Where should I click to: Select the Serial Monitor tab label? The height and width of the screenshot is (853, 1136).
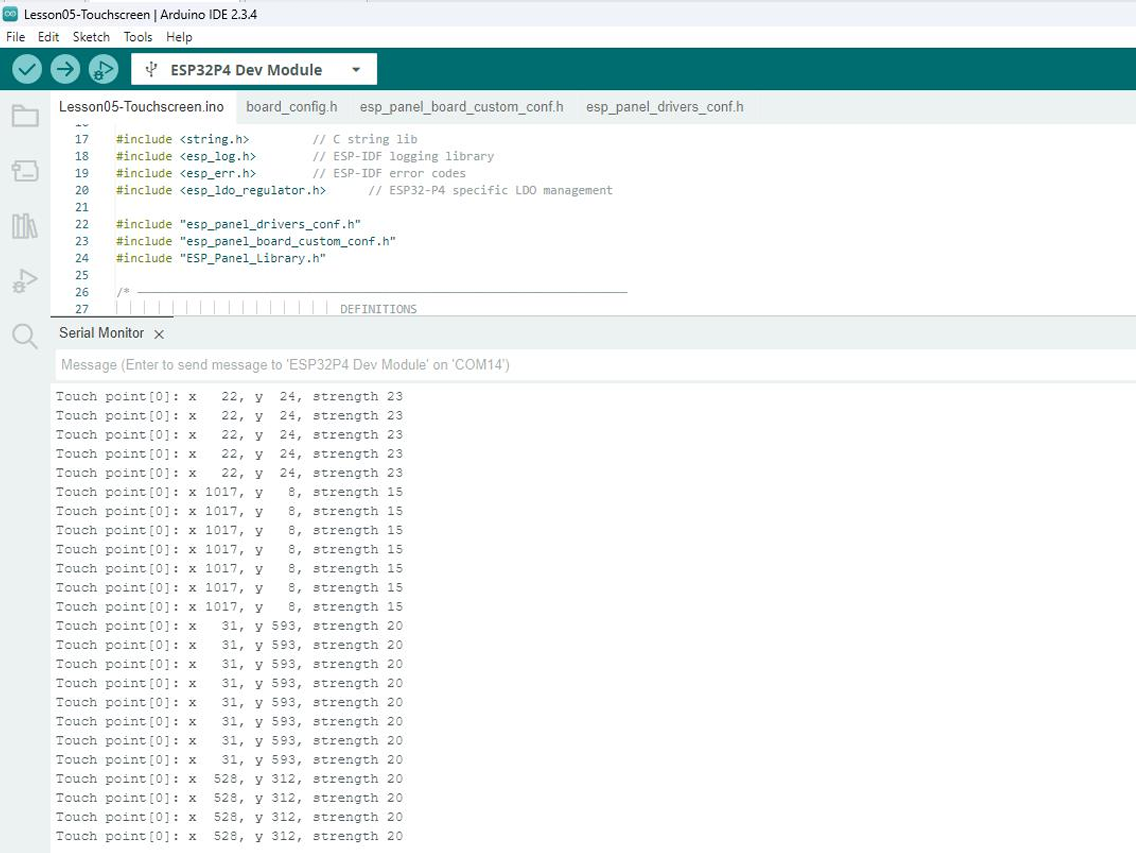click(x=101, y=333)
